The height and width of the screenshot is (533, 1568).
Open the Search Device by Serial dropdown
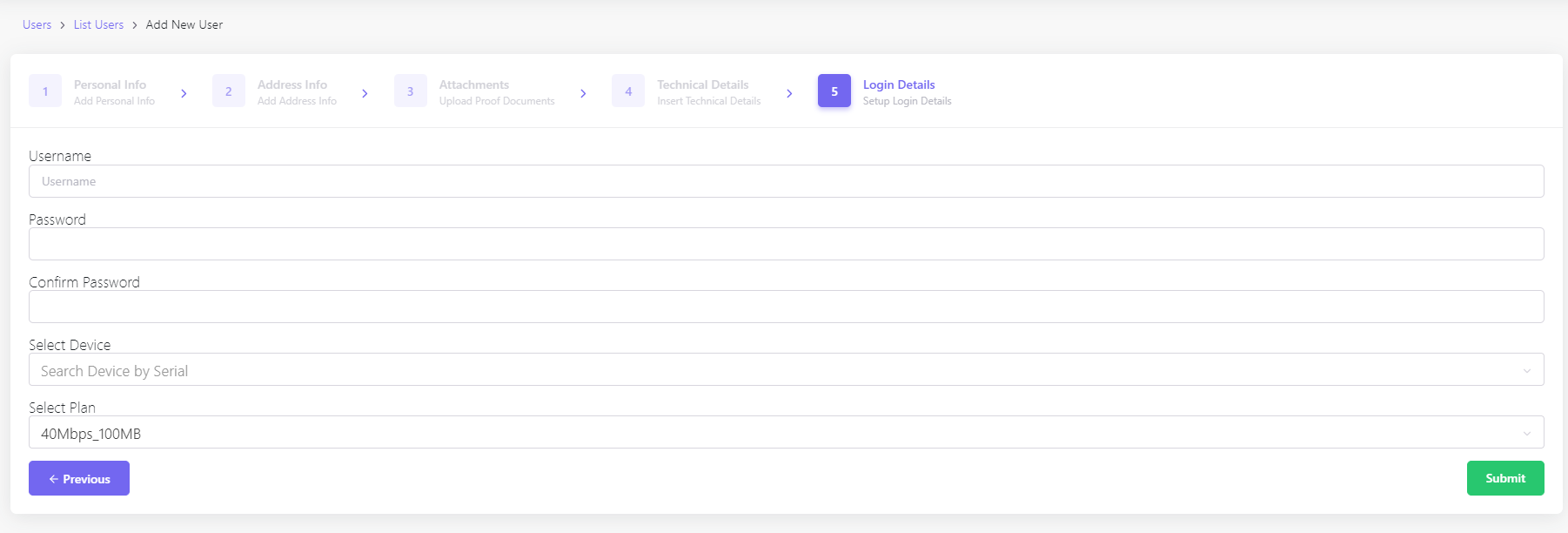tap(787, 369)
